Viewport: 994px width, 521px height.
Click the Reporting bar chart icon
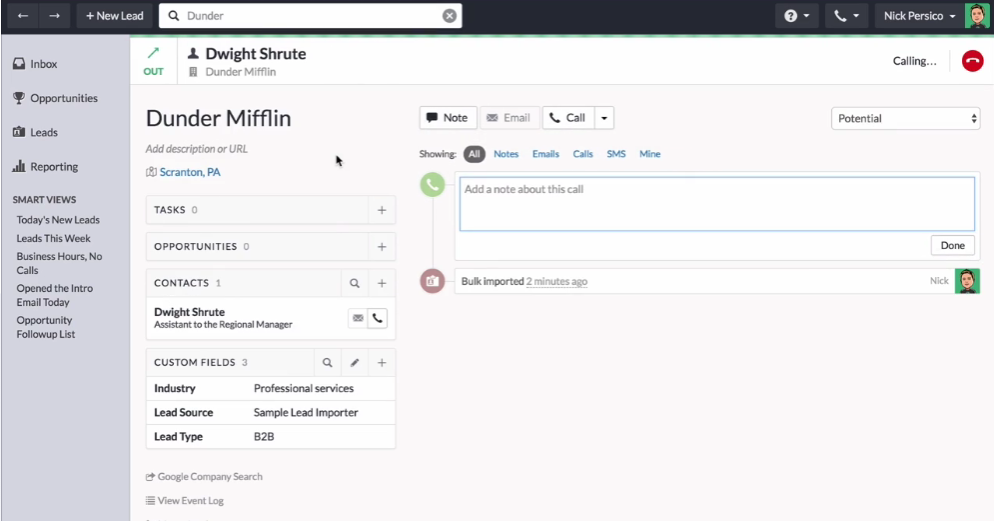click(19, 166)
